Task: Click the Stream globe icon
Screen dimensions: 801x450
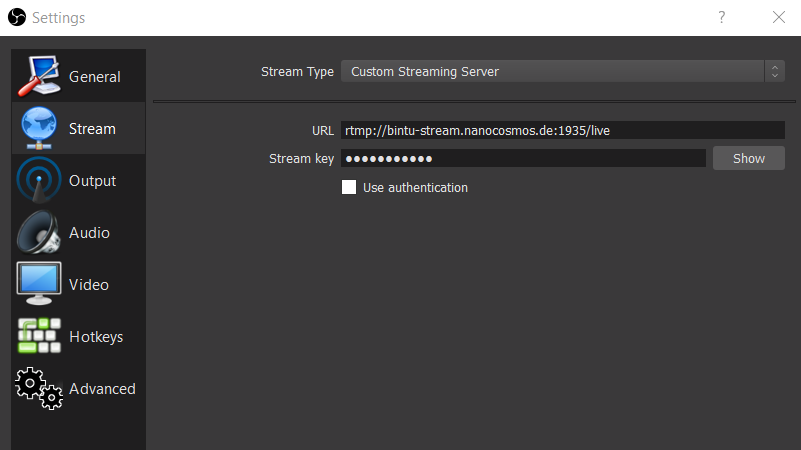Action: click(39, 128)
